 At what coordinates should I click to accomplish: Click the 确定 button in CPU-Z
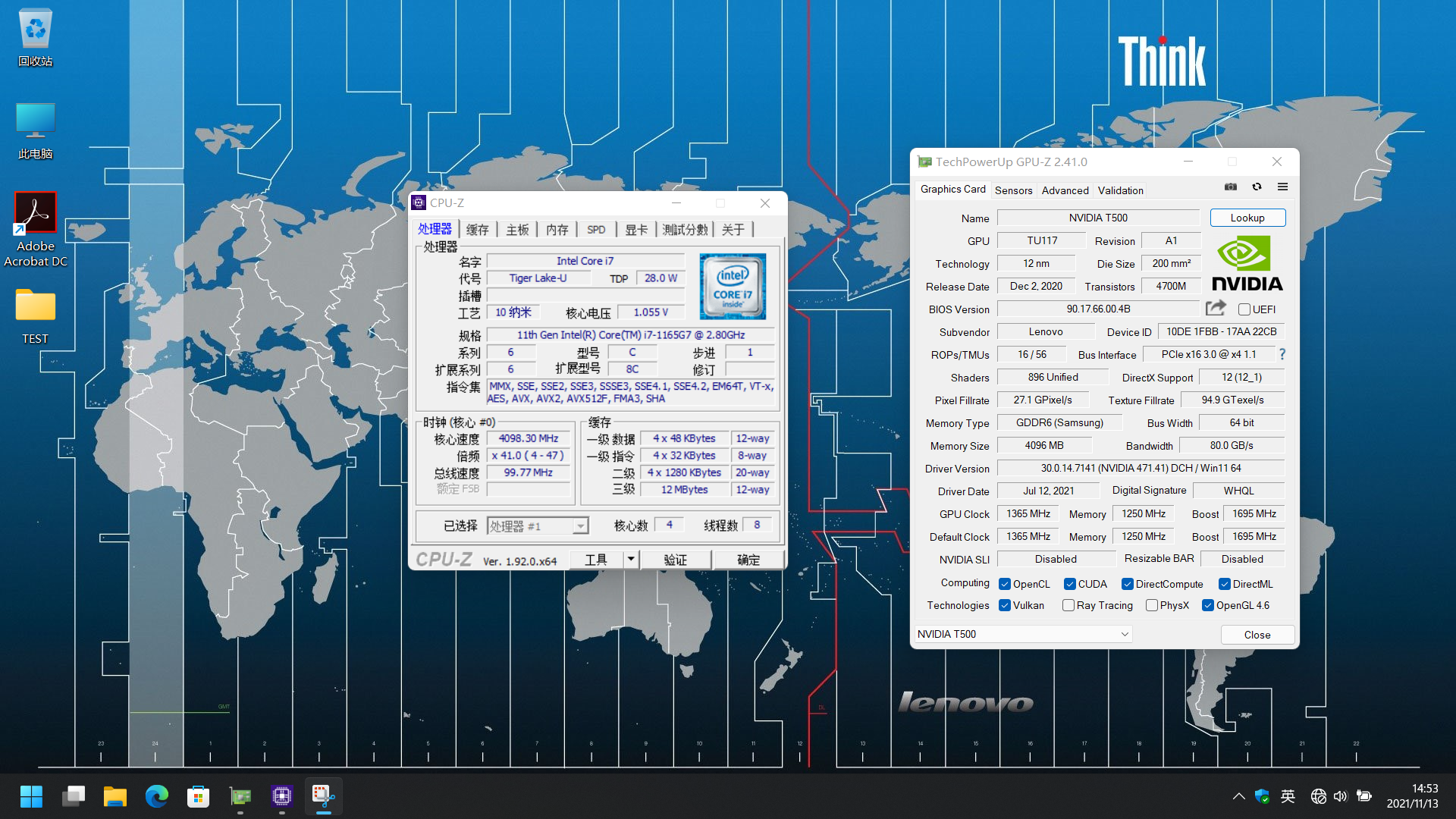pos(748,560)
